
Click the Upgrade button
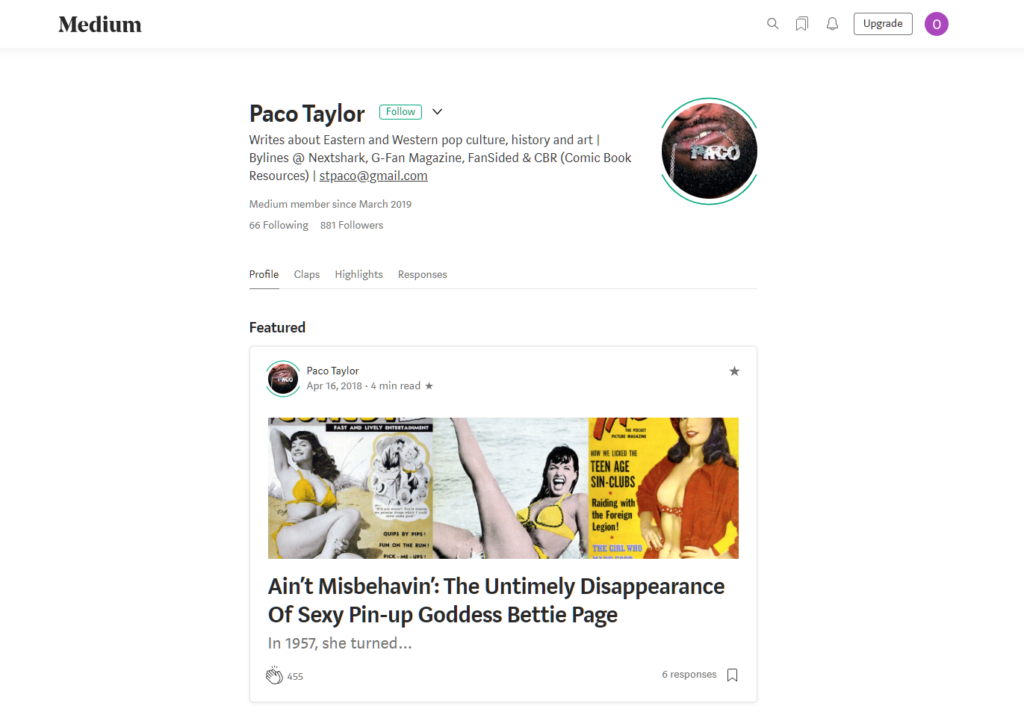click(x=883, y=24)
